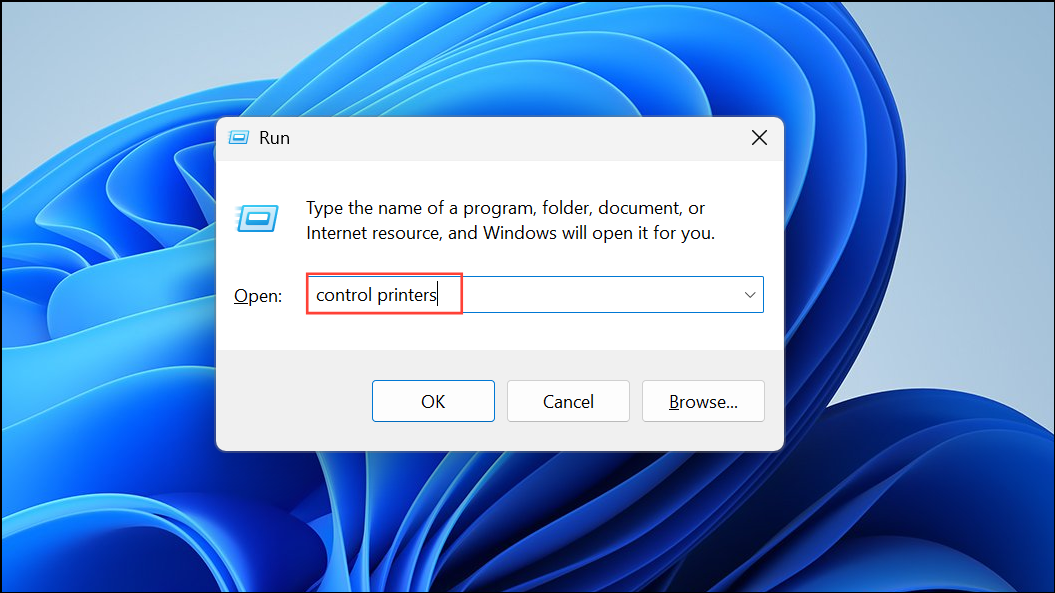Click Cancel to dismiss the Run dialog
Viewport: 1055px width, 593px height.
(568, 401)
